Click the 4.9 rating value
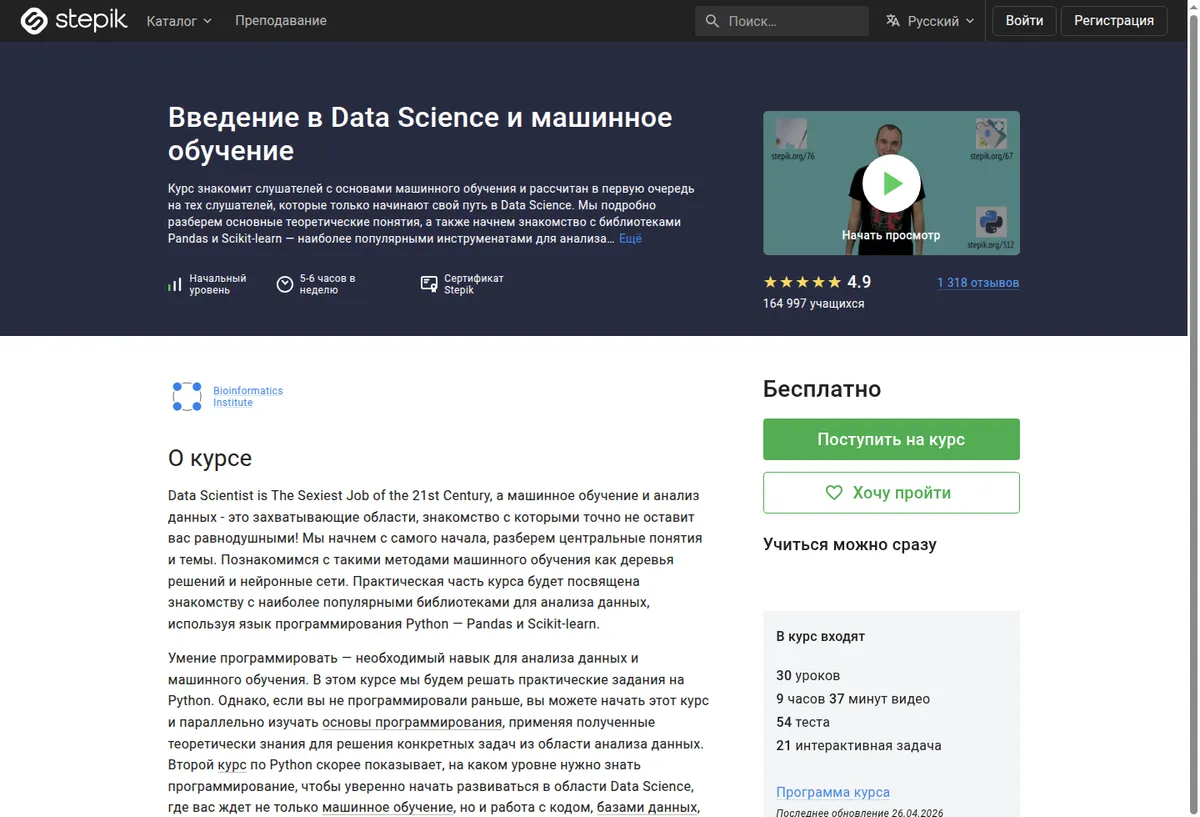This screenshot has height=817, width=1200. 859,282
